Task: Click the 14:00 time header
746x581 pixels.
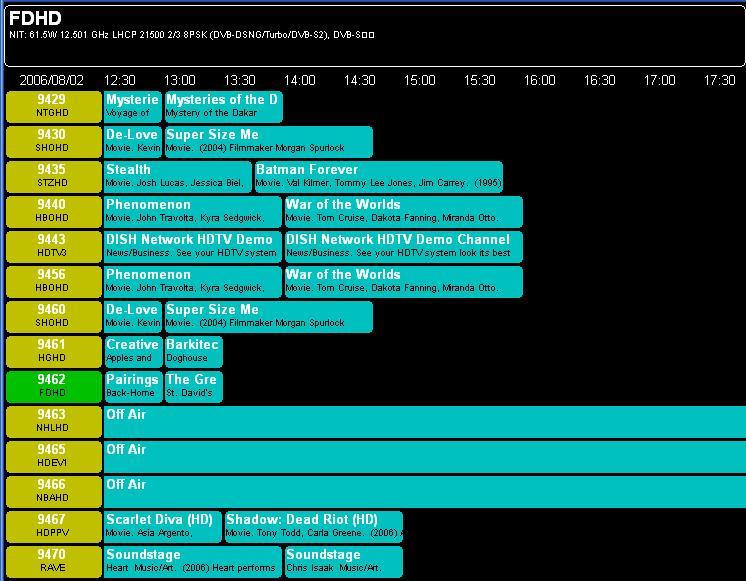Action: coord(300,80)
